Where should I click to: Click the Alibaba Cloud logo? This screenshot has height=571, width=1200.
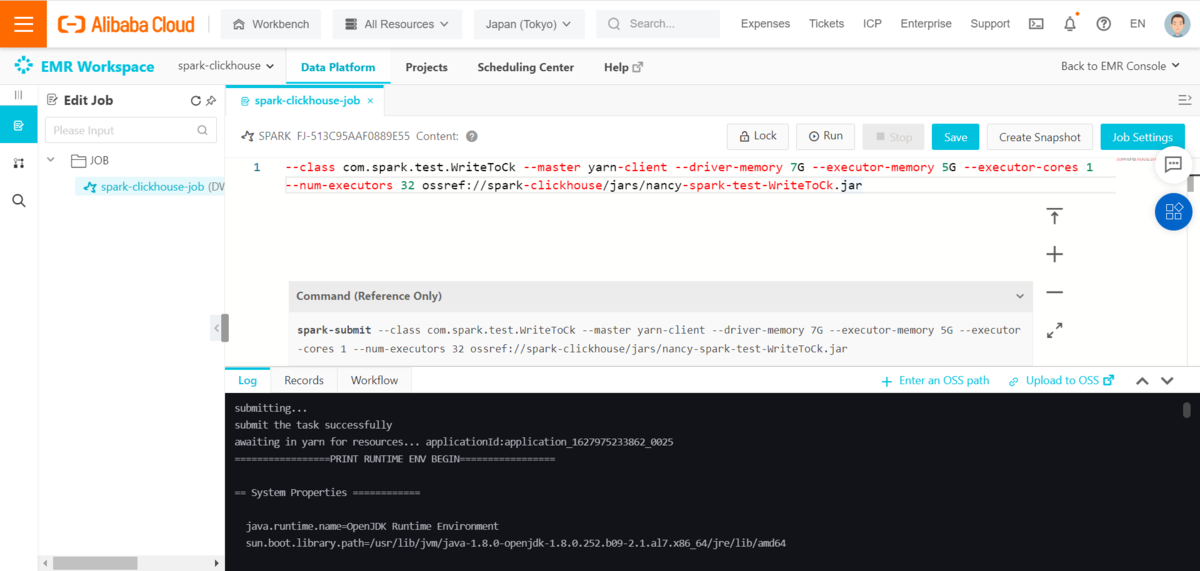pyautogui.click(x=126, y=24)
